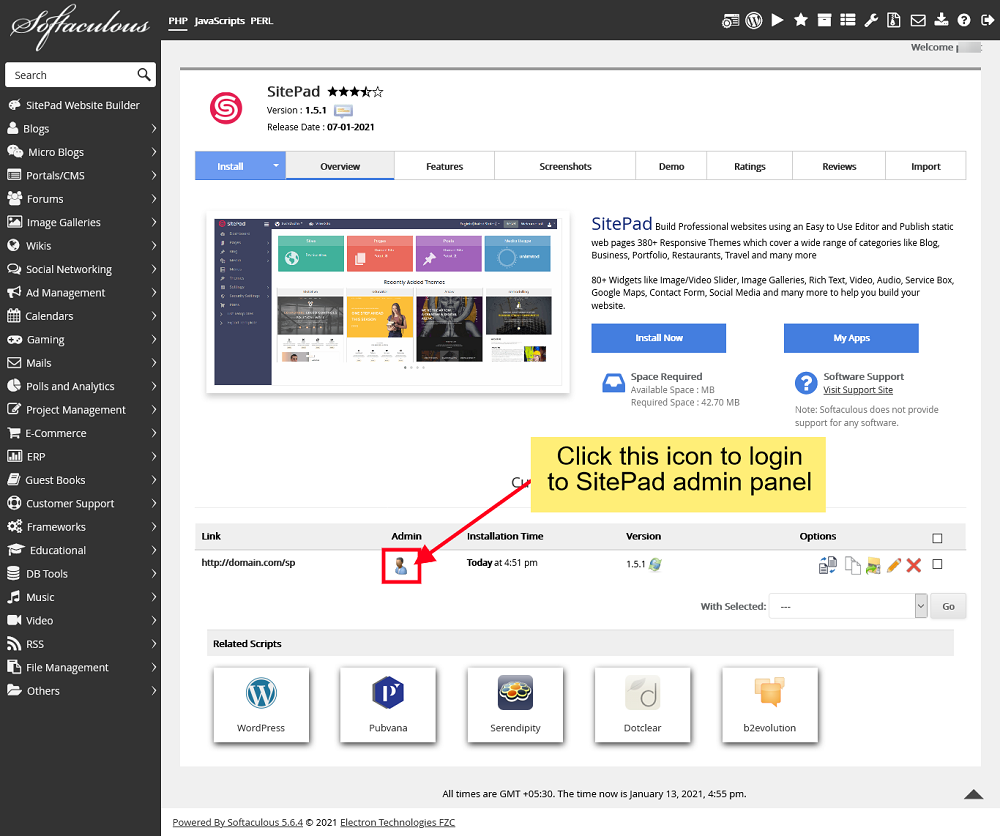Click the scroll-to-top arrow icon

click(x=973, y=794)
